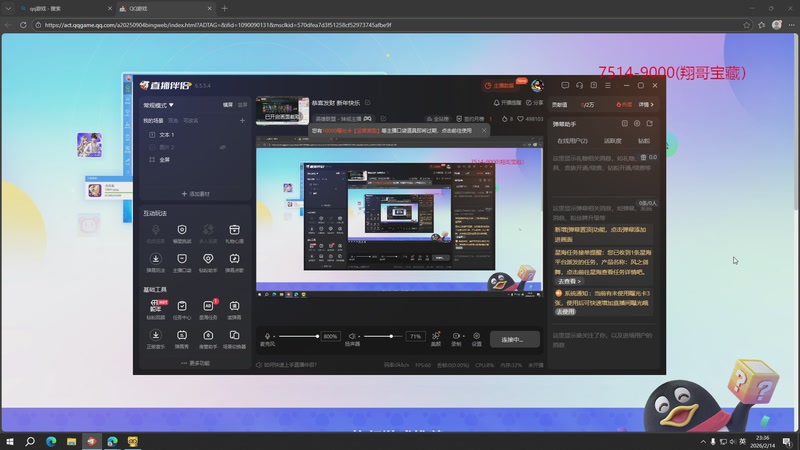Open the 主播口袋 pocket tool
This screenshot has width=800, height=450.
click(182, 263)
